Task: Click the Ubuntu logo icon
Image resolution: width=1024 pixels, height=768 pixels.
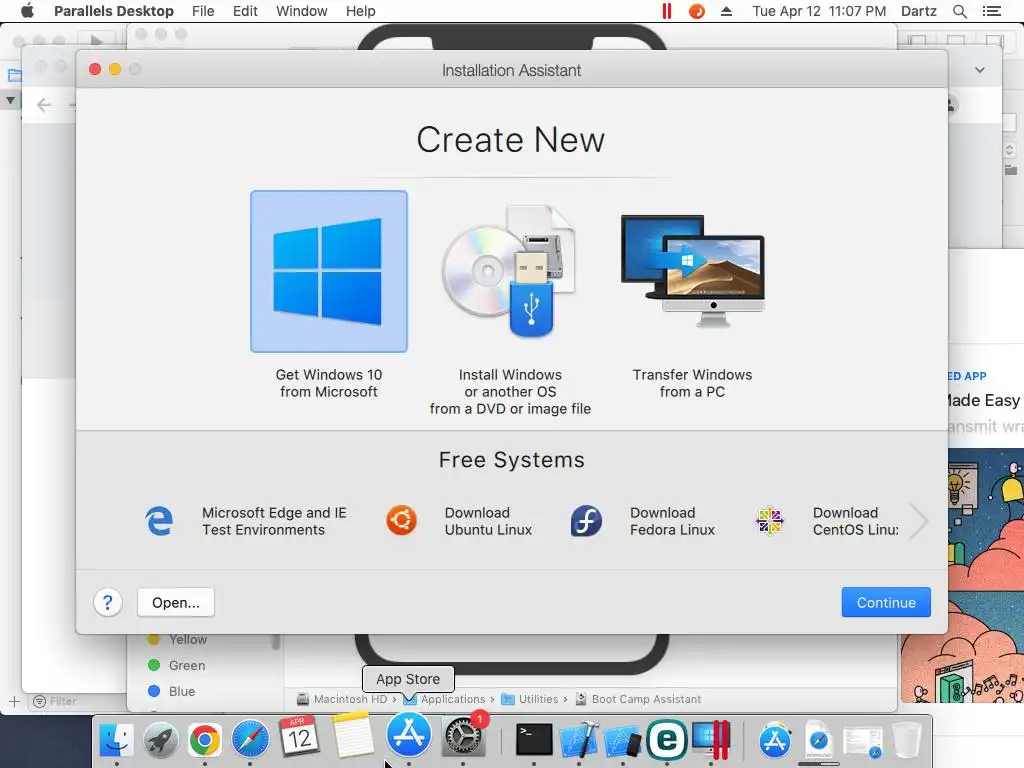Action: click(x=402, y=521)
